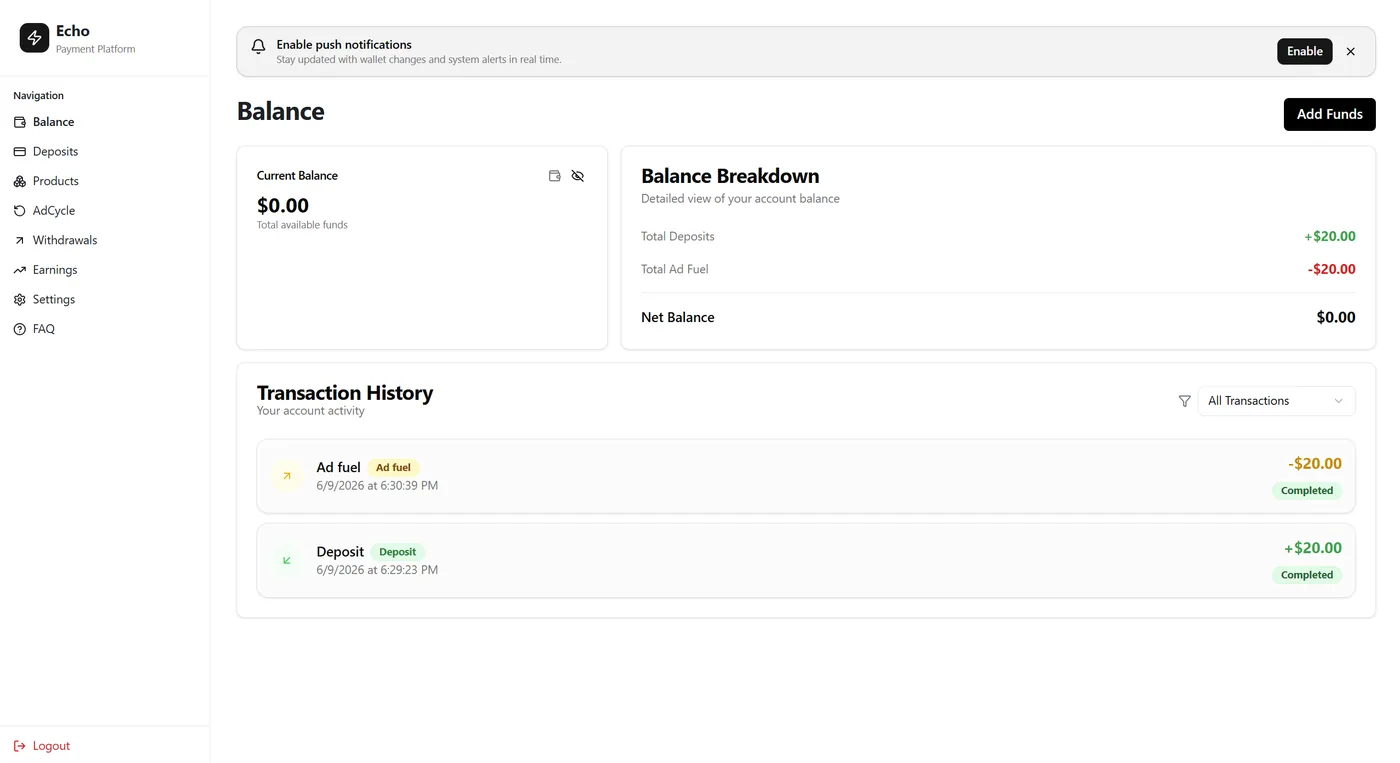Click the Settings gear icon in sidebar

tap(19, 300)
